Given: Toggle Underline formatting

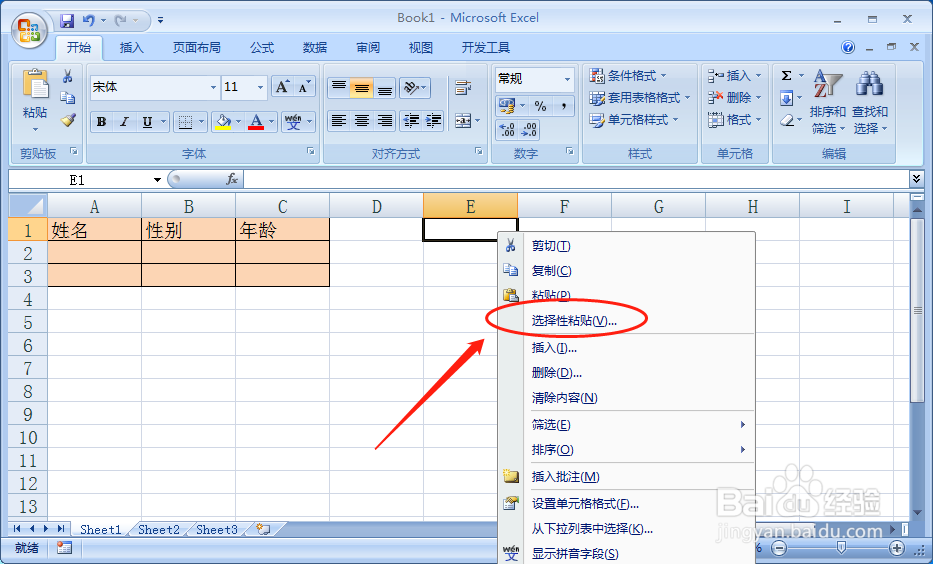Looking at the screenshot, I should [147, 122].
